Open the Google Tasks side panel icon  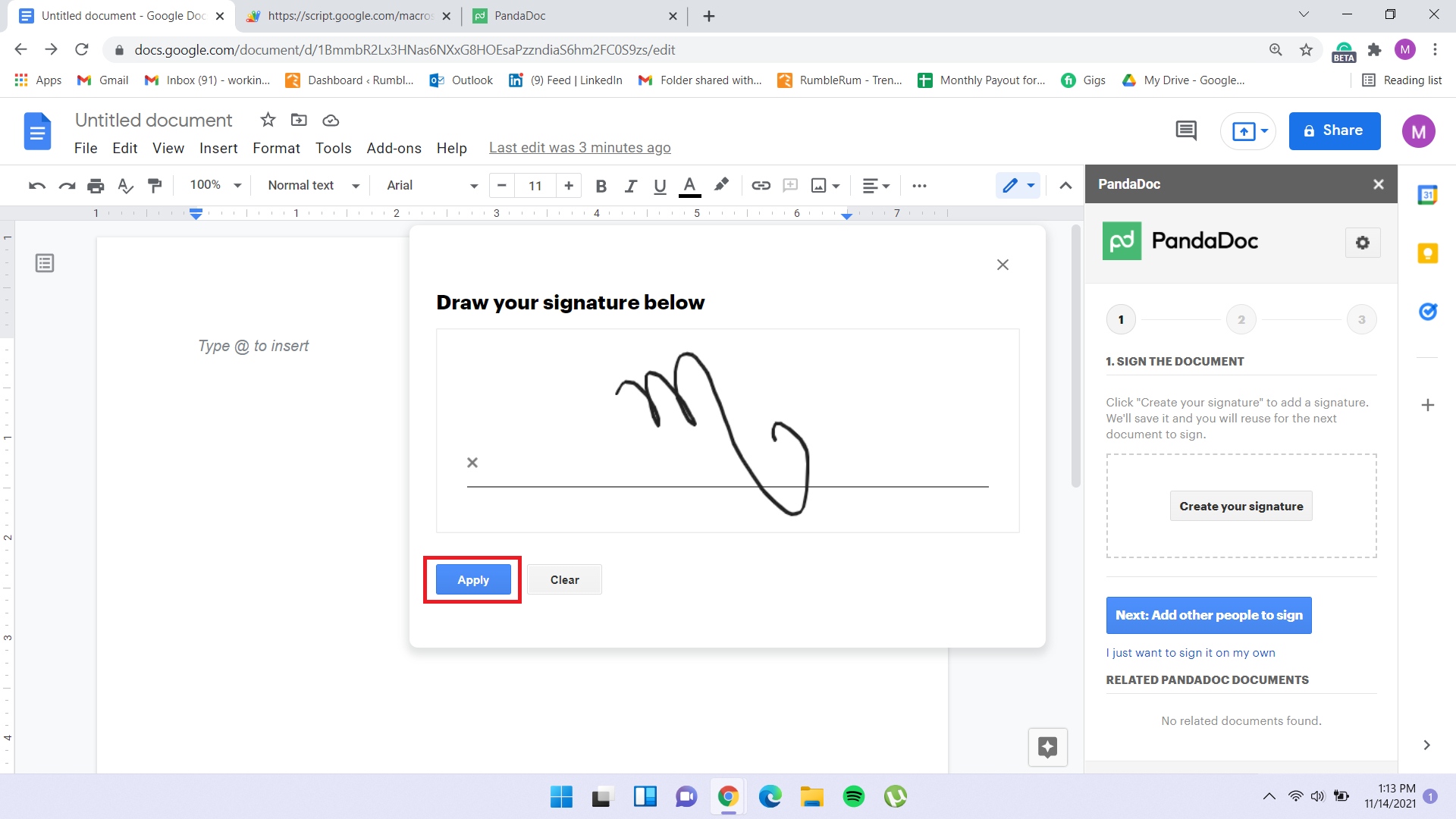point(1427,312)
